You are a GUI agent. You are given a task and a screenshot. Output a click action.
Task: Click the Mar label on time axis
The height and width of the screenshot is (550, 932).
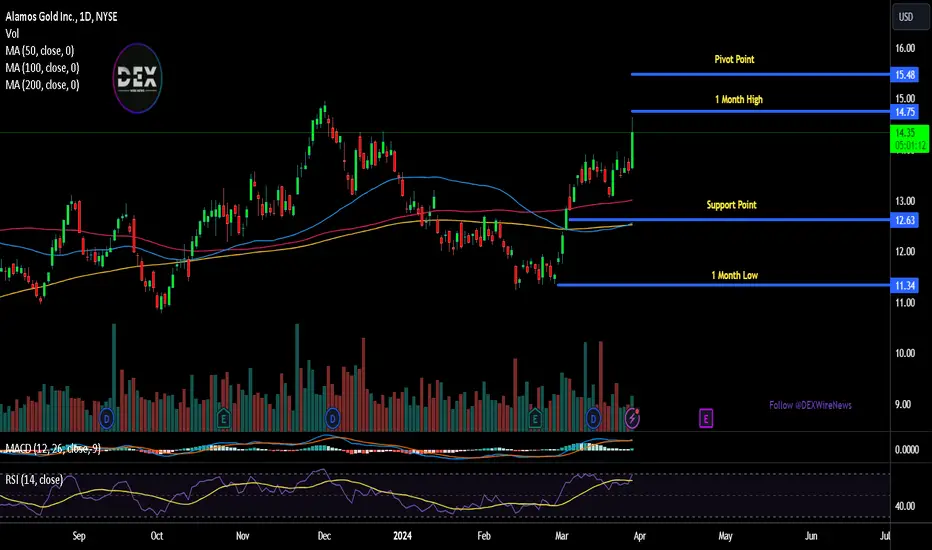point(562,536)
